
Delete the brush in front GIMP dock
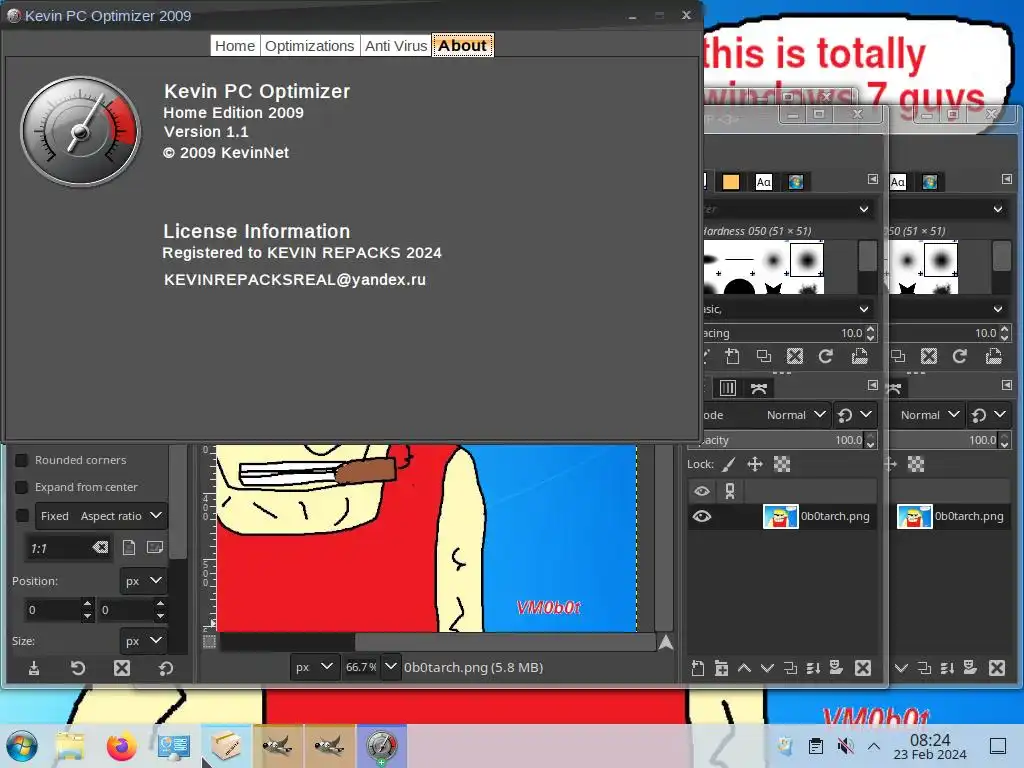tap(795, 356)
